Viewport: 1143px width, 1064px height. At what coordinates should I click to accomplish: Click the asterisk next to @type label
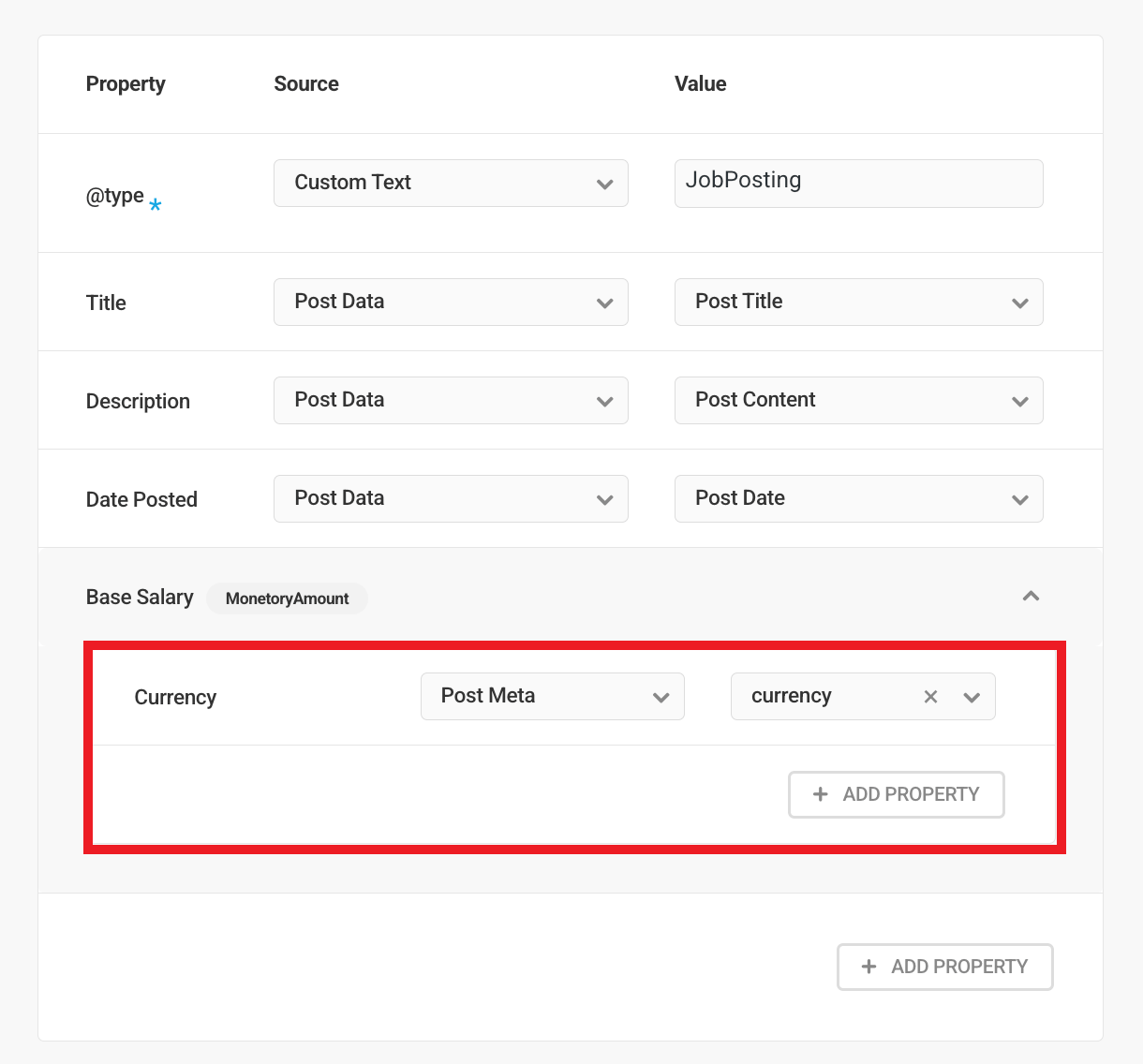click(x=156, y=202)
